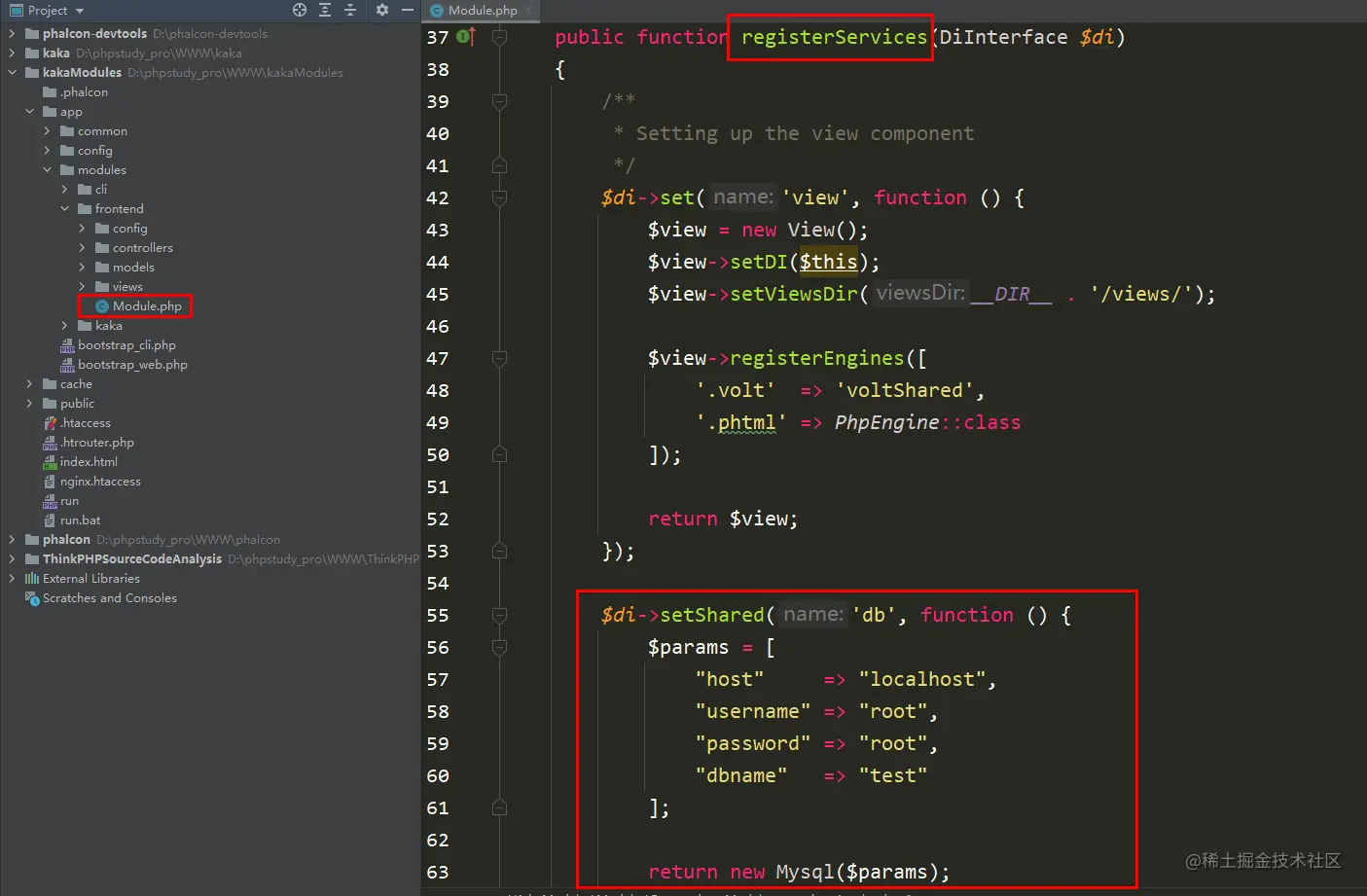
Task: Collapse the db closure fold on line 55
Action: point(499,615)
